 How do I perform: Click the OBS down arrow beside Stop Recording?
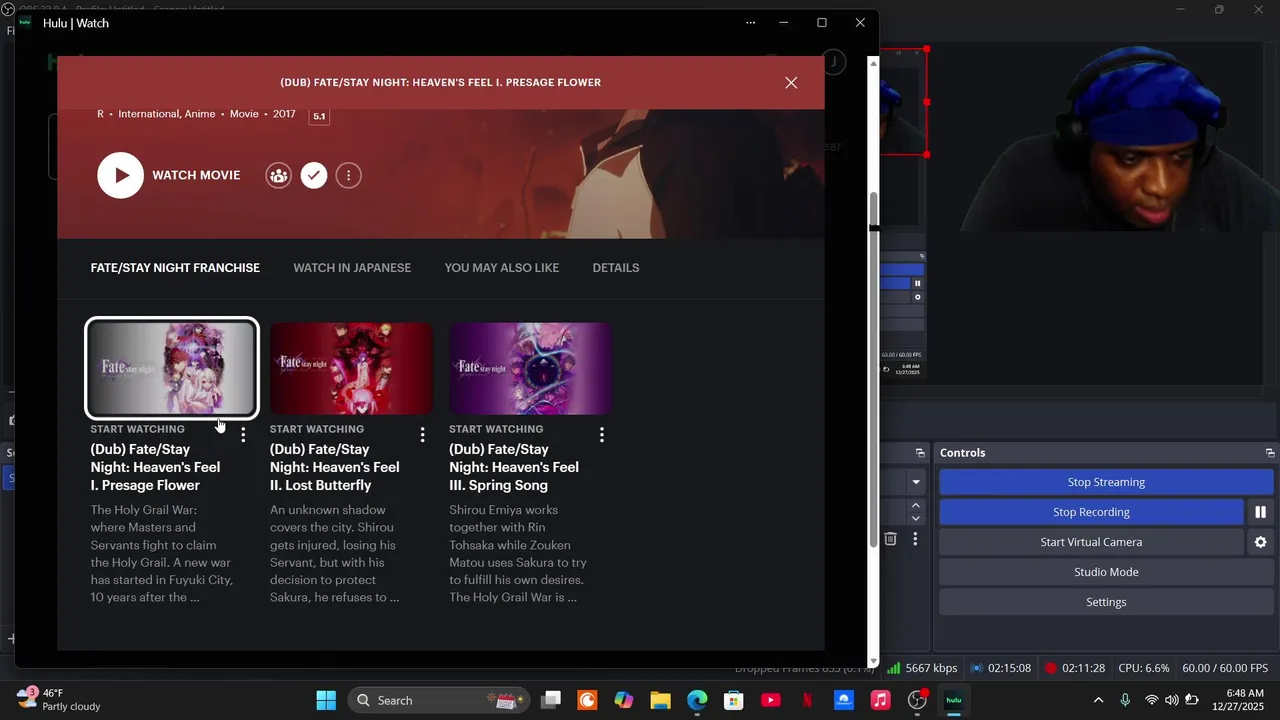tap(915, 519)
